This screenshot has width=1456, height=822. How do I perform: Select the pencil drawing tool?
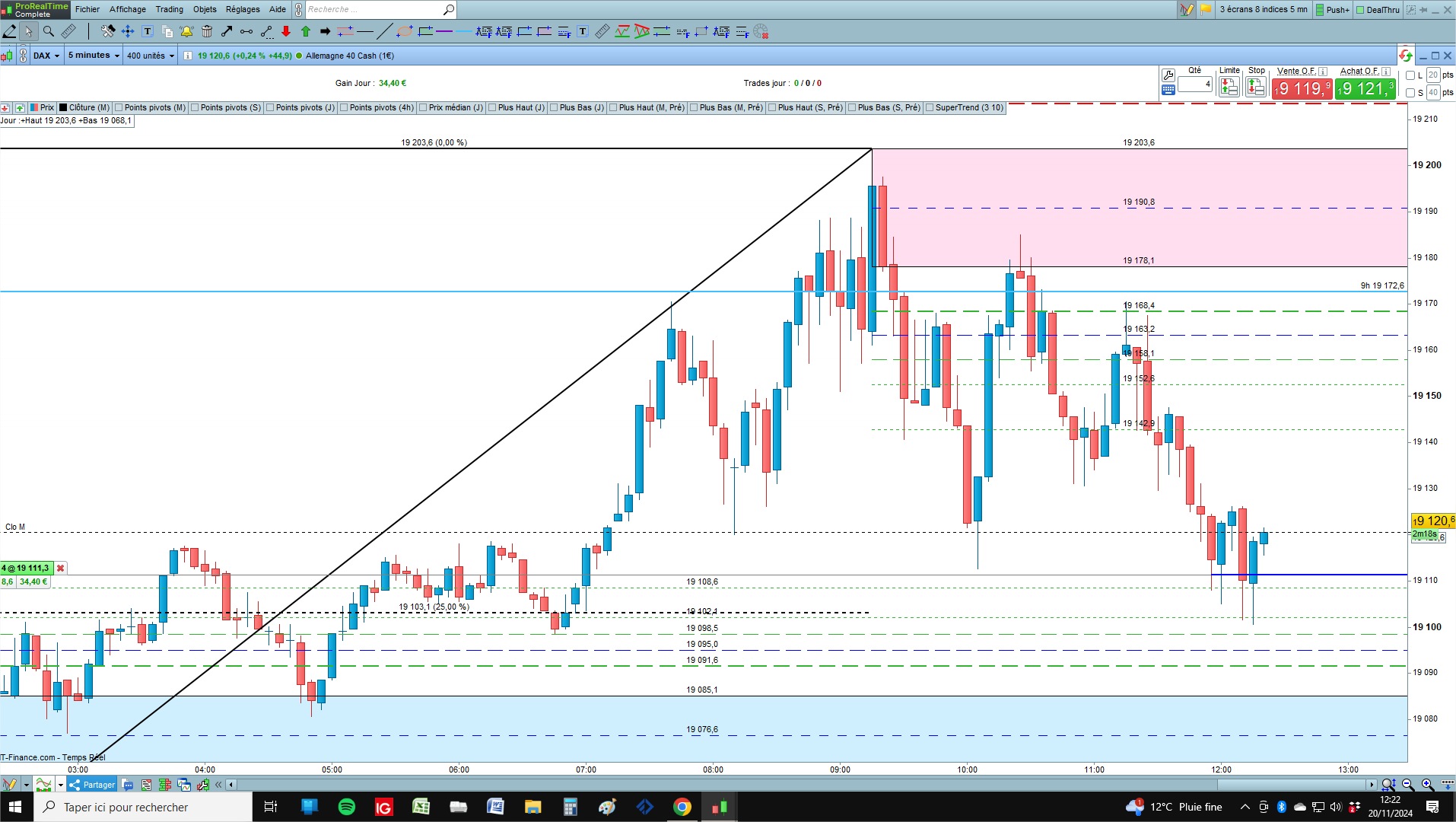pyautogui.click(x=10, y=31)
